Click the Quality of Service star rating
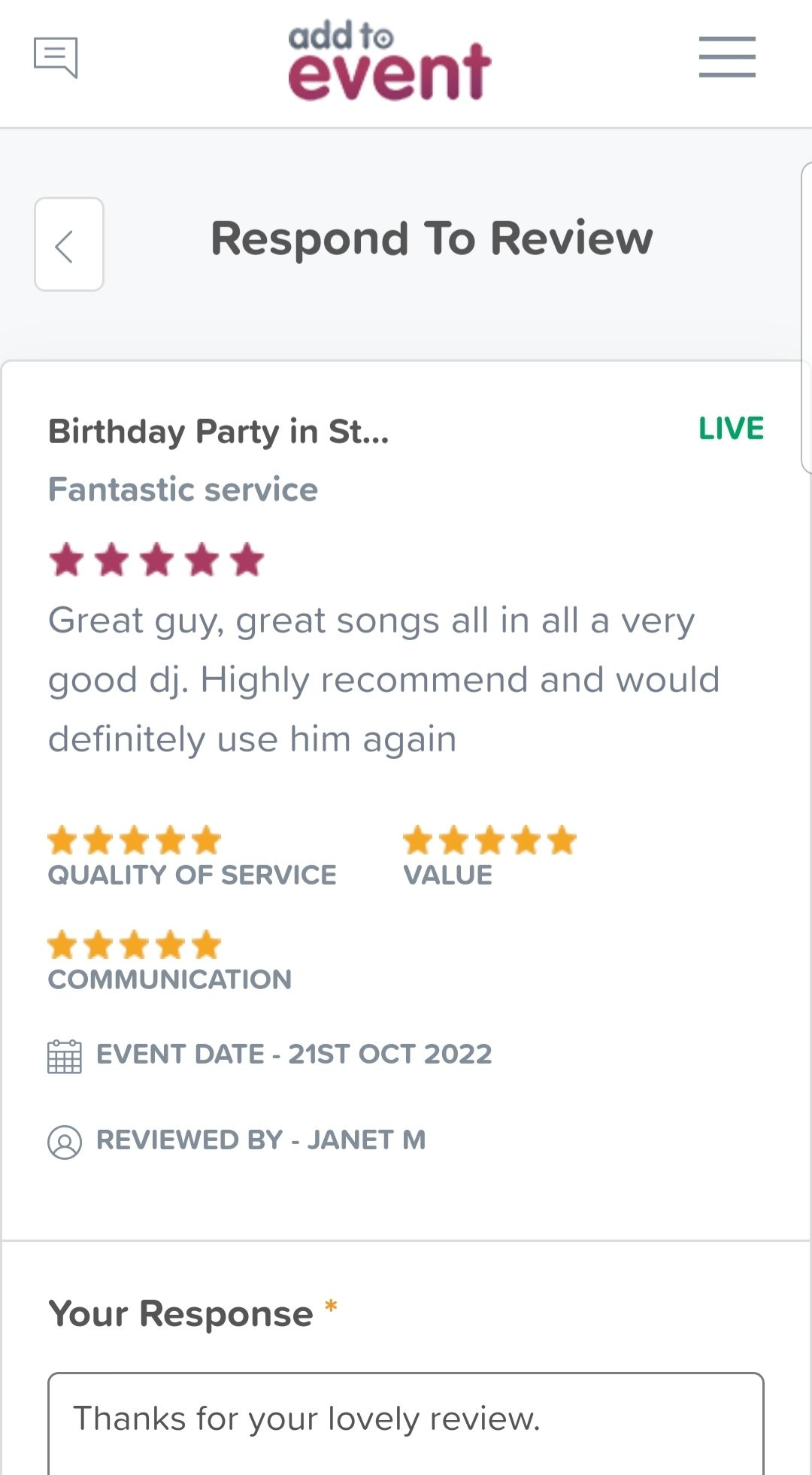The height and width of the screenshot is (1475, 812). (135, 841)
